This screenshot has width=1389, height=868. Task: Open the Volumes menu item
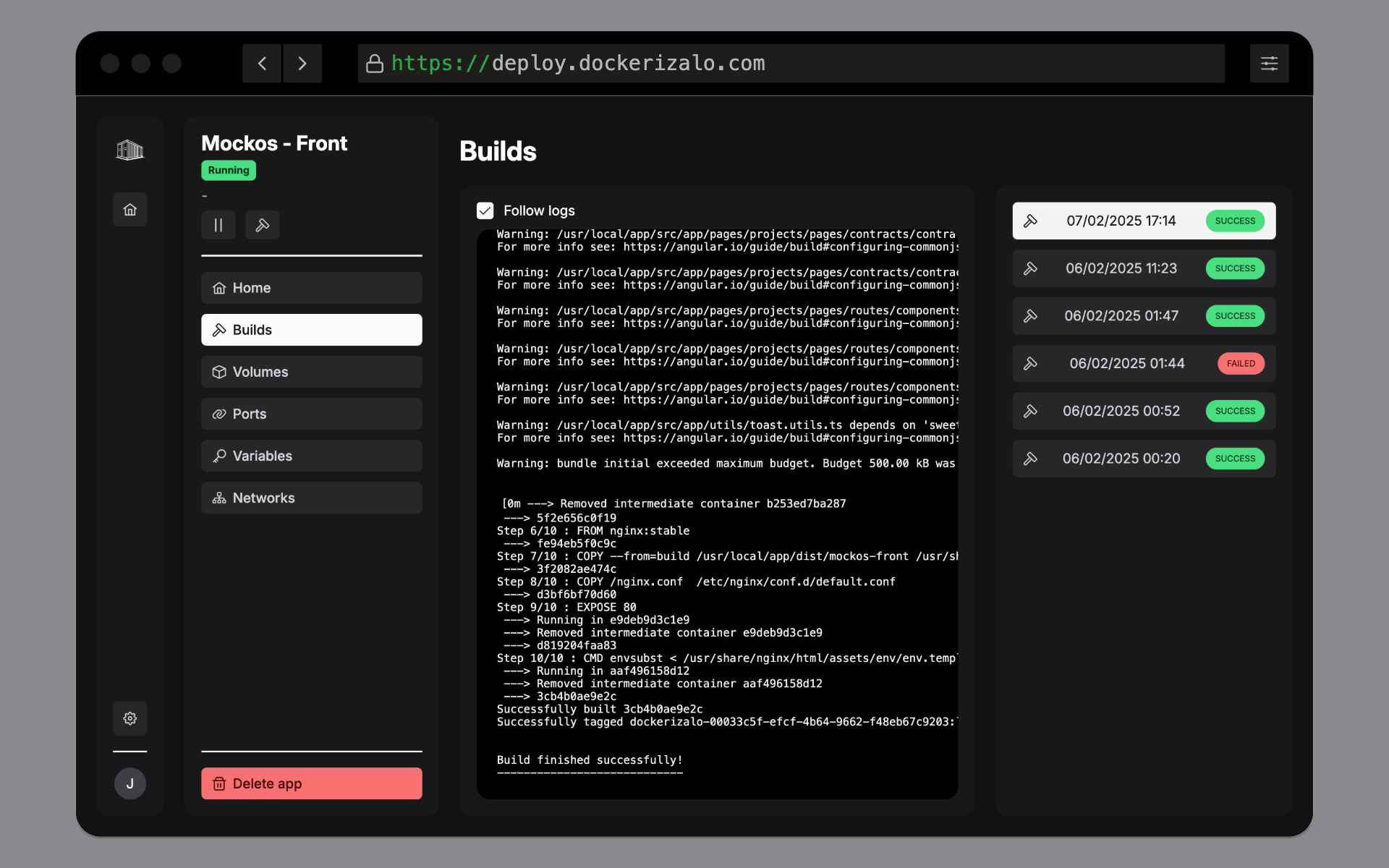(x=312, y=372)
